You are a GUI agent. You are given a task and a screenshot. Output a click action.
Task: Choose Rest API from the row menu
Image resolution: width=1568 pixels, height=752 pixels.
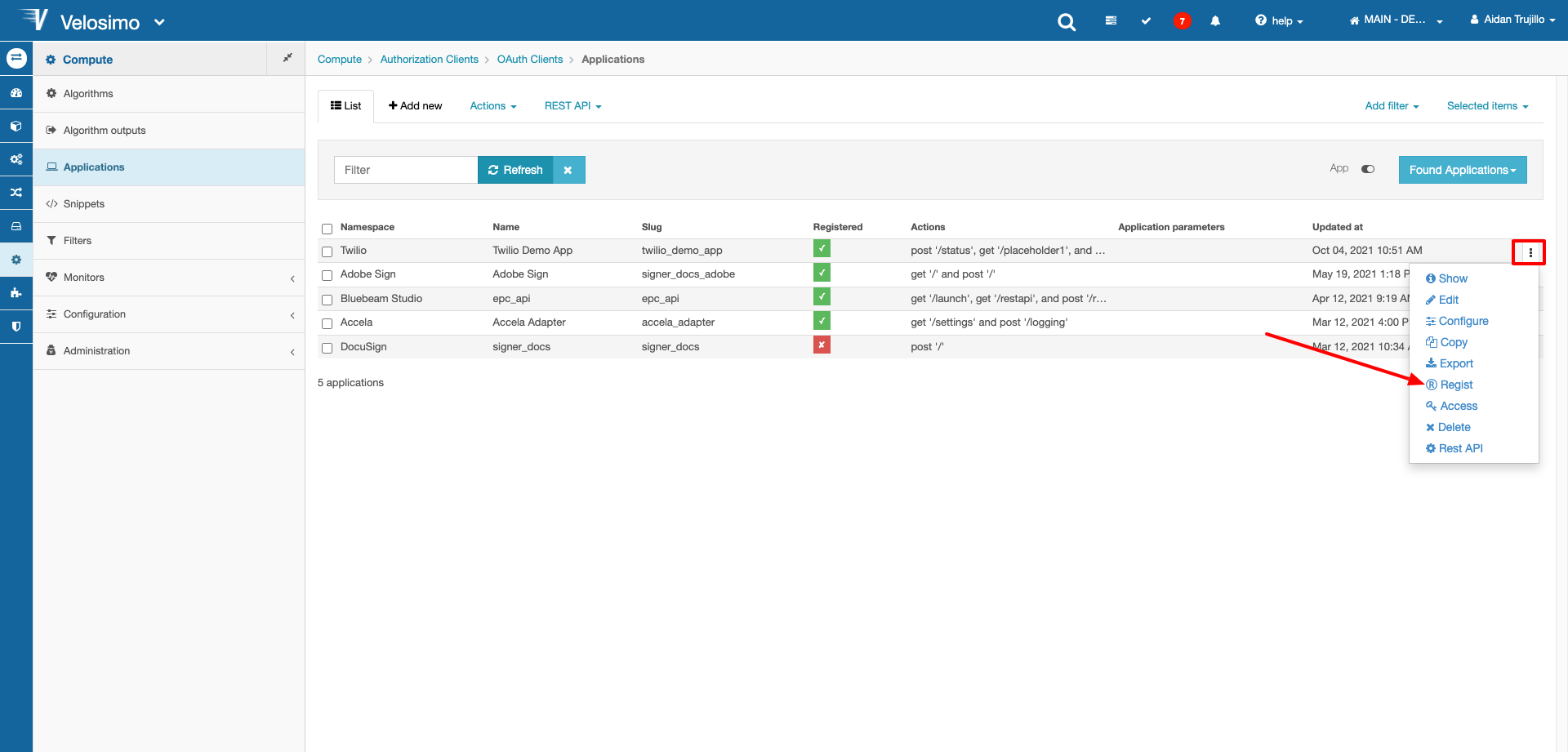point(1454,448)
